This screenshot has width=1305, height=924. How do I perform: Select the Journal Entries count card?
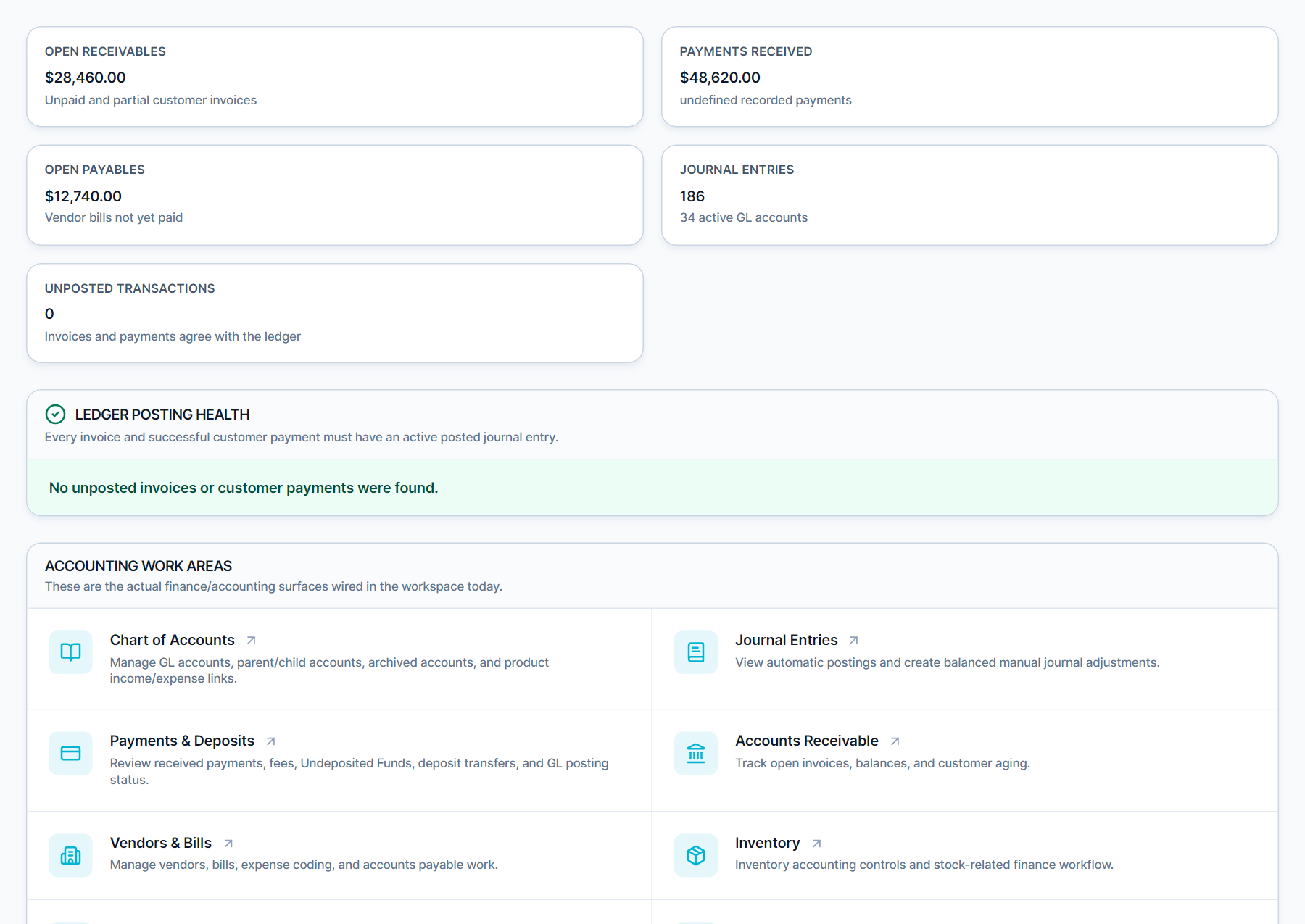click(970, 195)
